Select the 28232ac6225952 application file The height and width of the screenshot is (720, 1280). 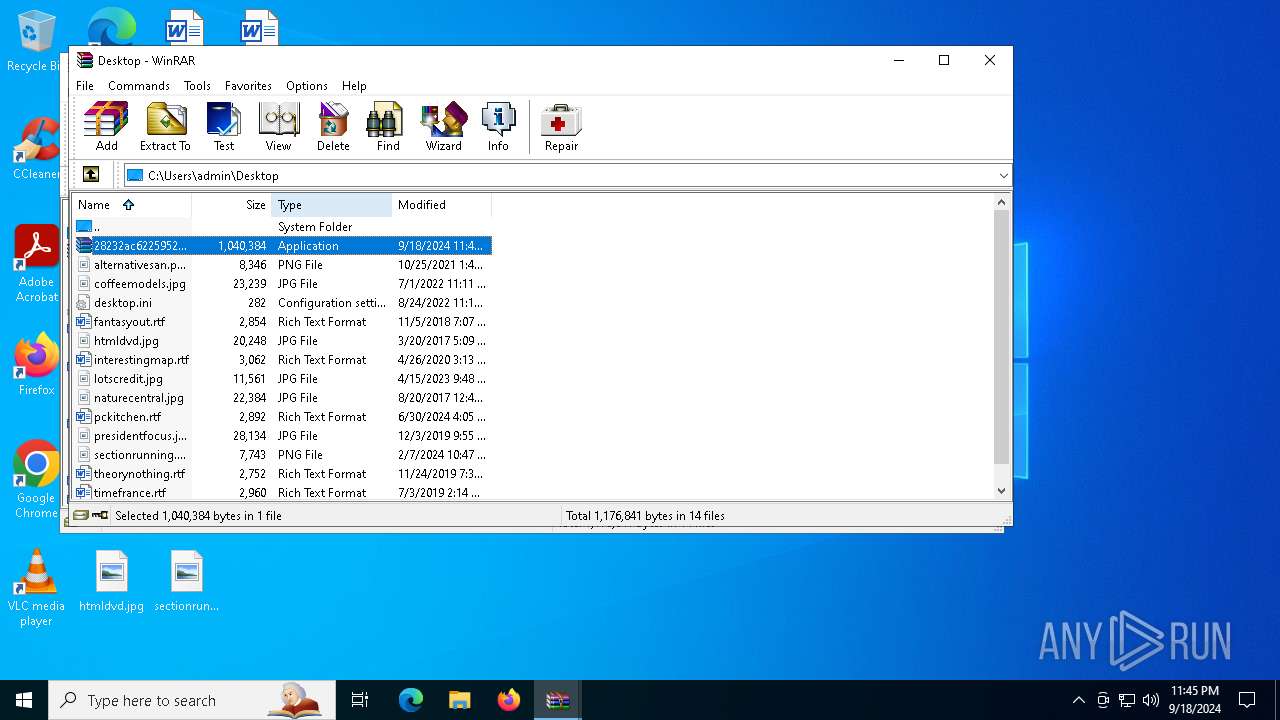(x=282, y=246)
